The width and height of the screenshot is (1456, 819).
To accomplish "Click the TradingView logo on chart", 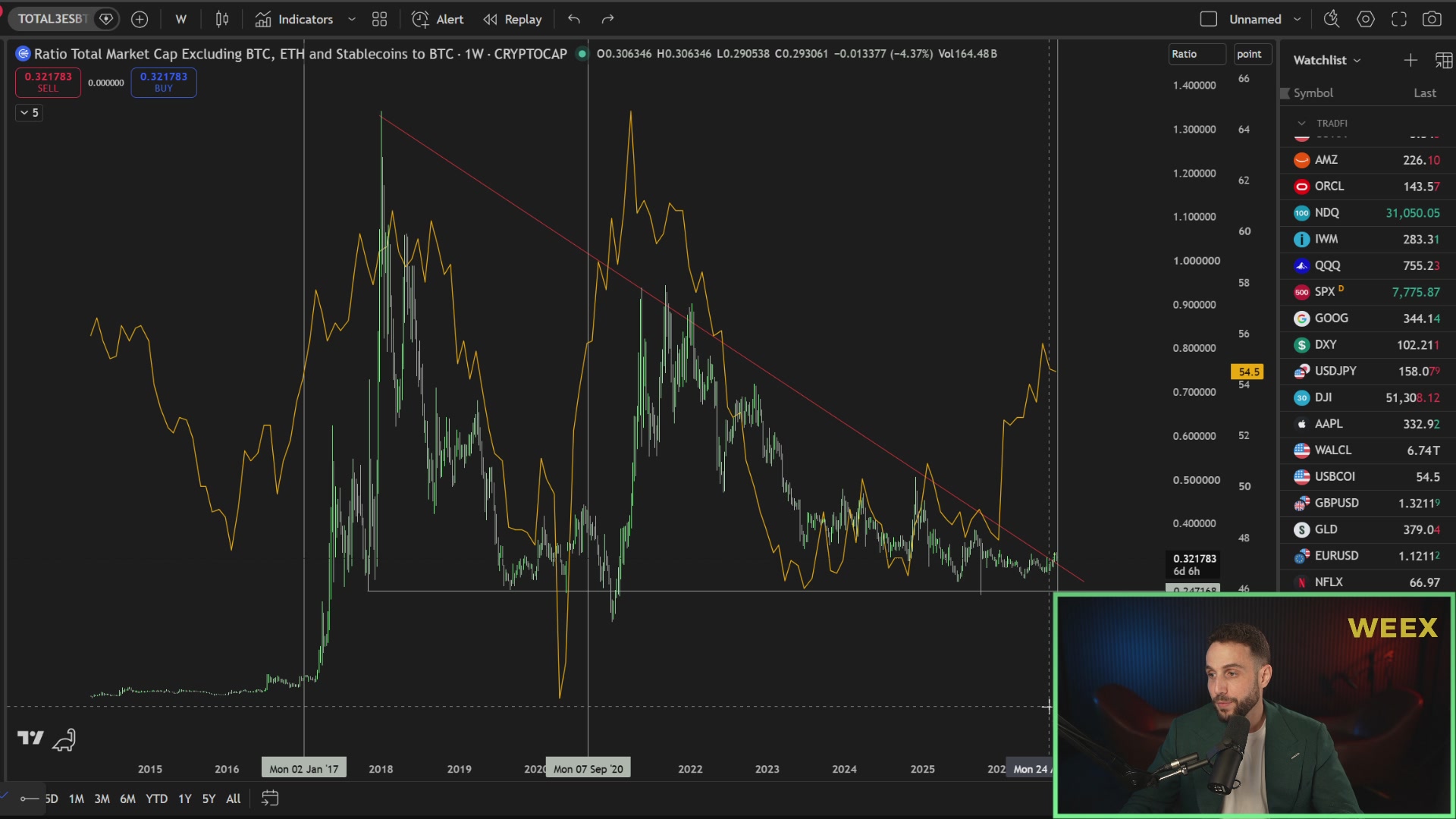I will click(x=30, y=738).
